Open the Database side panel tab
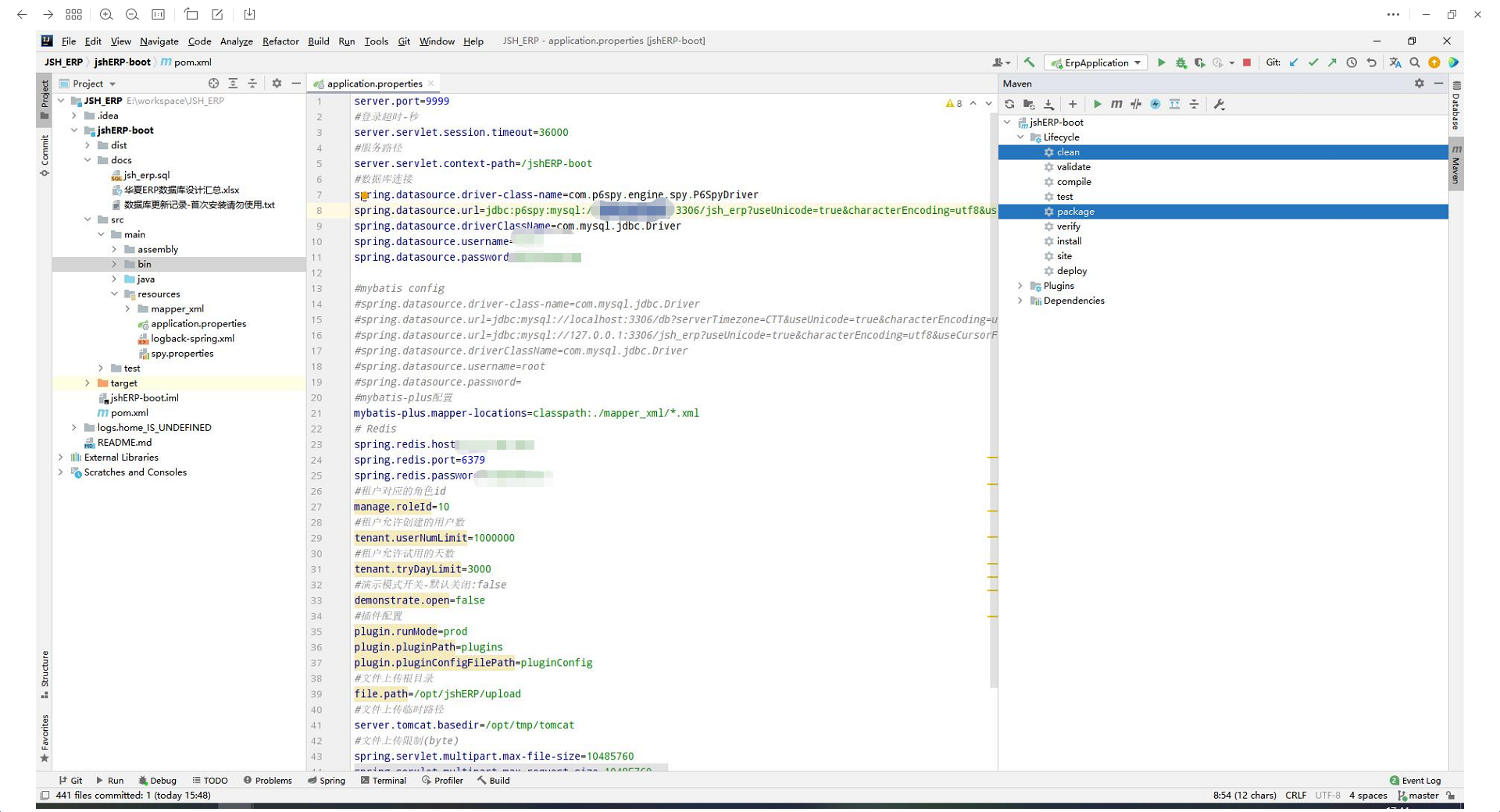Screen dimensions: 1500x812 tap(1456, 105)
